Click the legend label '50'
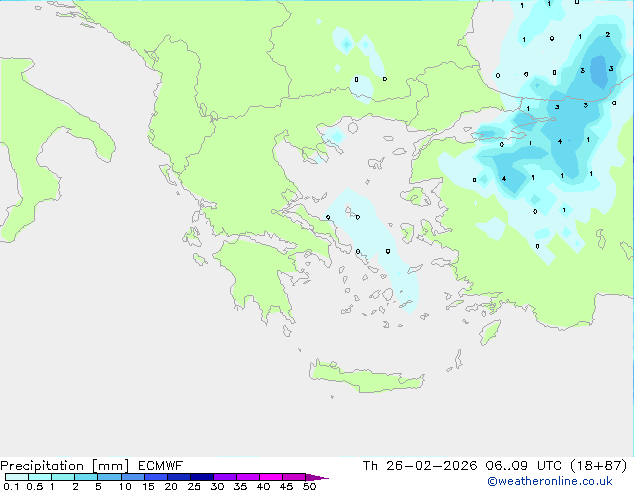Image resolution: width=634 pixels, height=490 pixels. click(309, 486)
